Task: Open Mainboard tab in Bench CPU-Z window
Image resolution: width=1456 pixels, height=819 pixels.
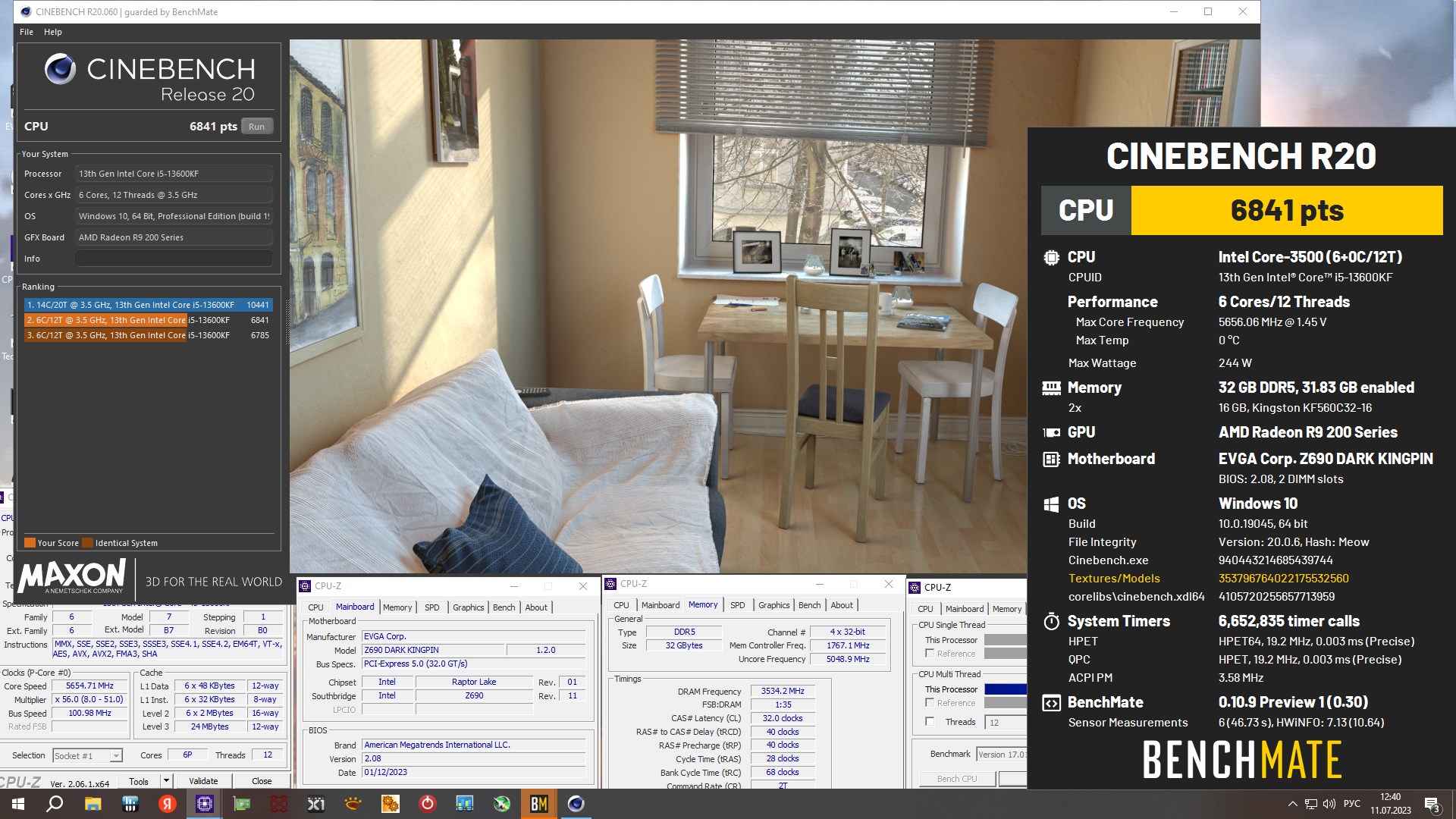Action: click(965, 609)
